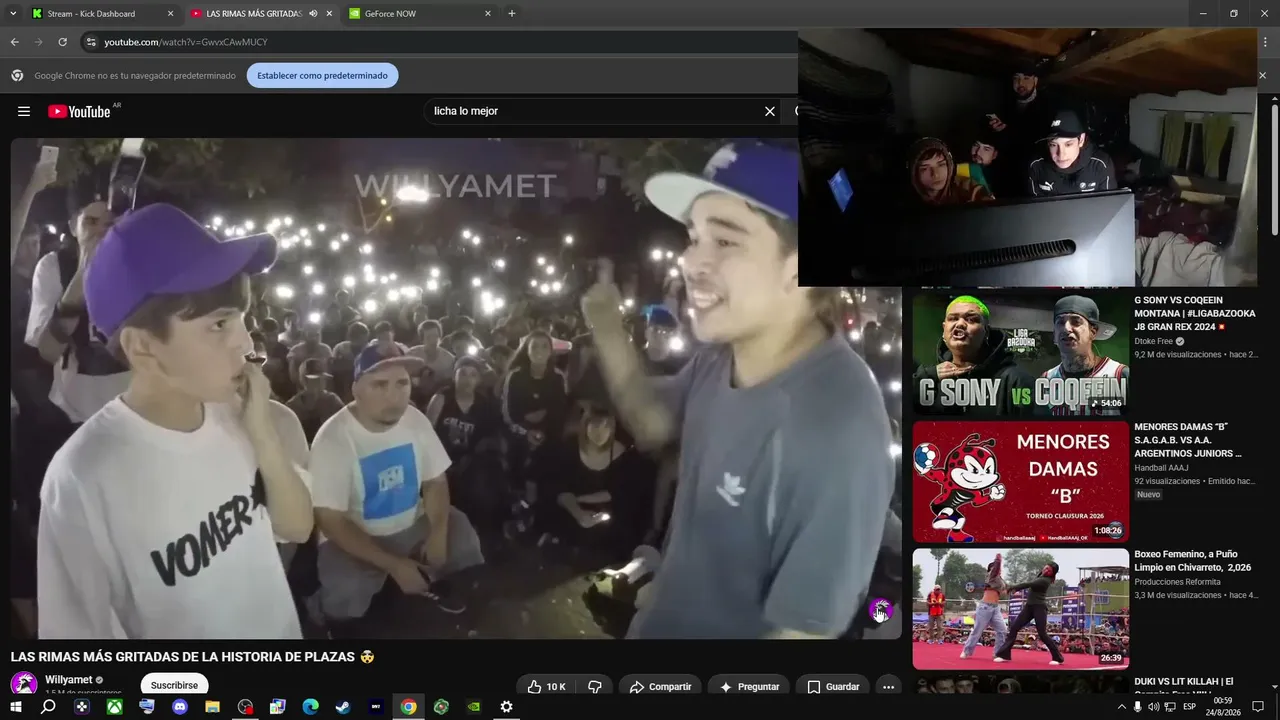Image resolution: width=1280 pixels, height=720 pixels.
Task: Click the main video player
Action: point(456,388)
